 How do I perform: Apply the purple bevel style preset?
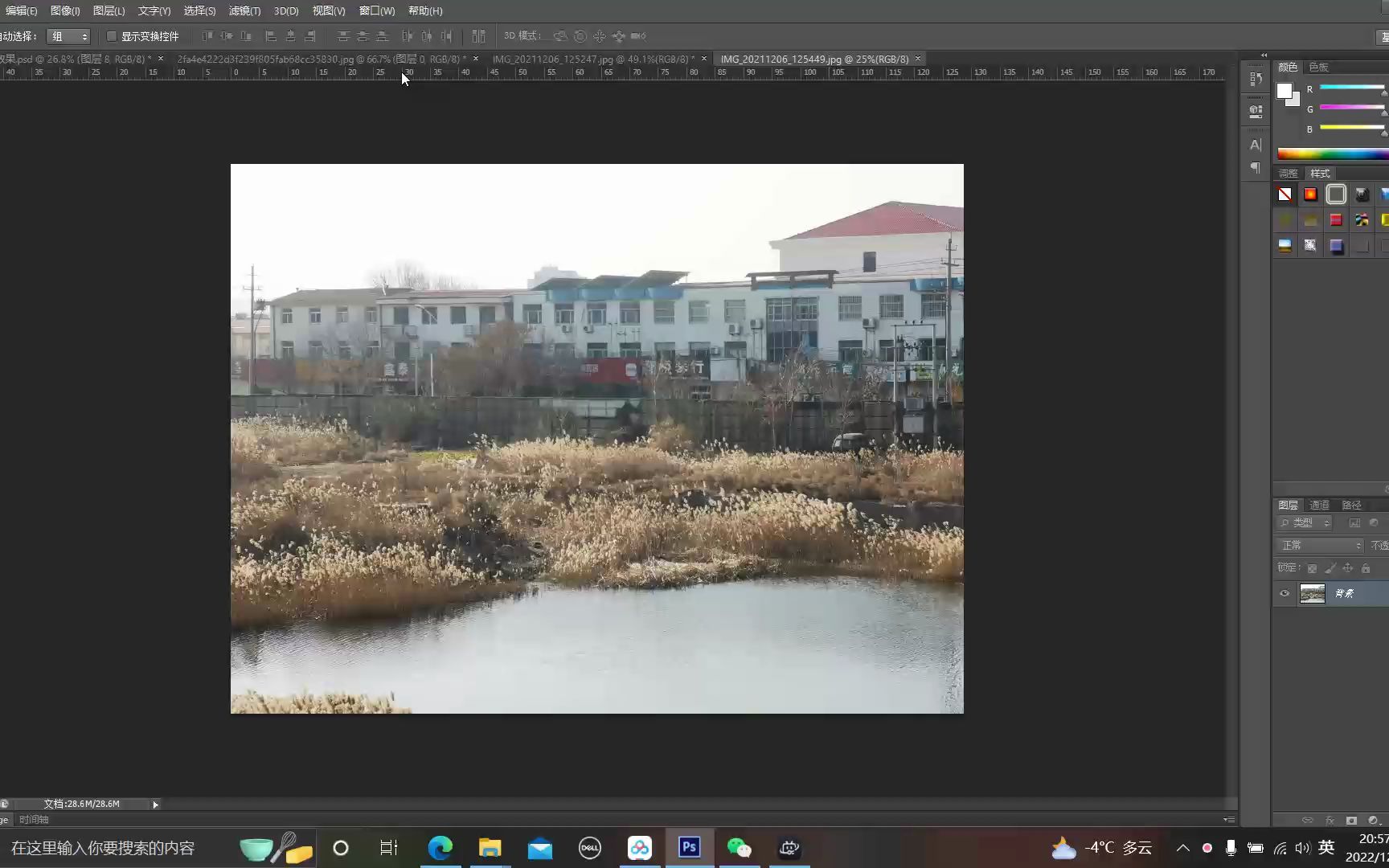[1337, 246]
